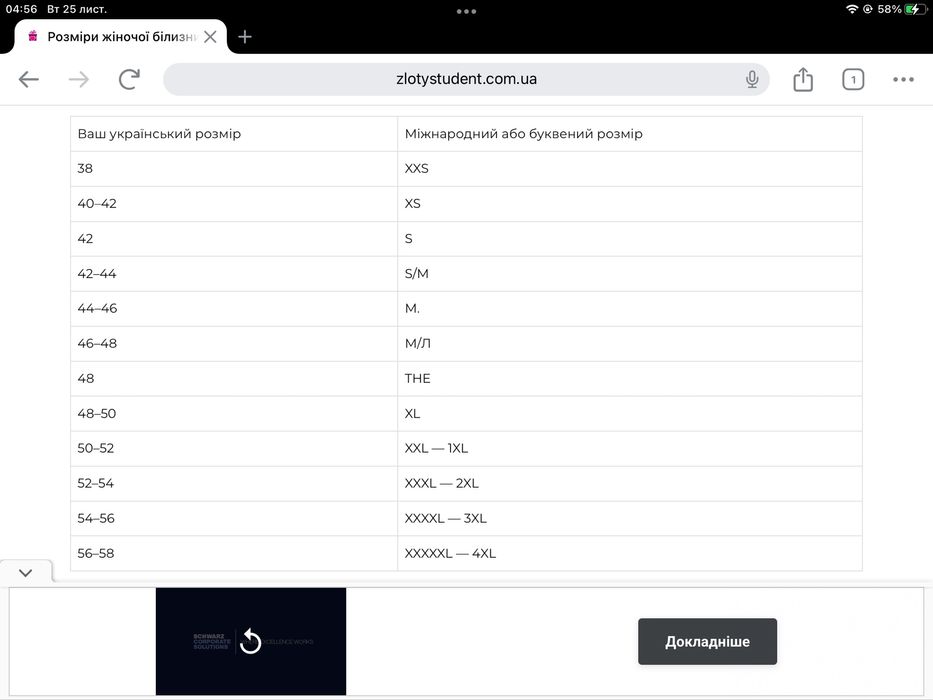
Task: Open the share sheet icon
Action: pyautogui.click(x=803, y=80)
